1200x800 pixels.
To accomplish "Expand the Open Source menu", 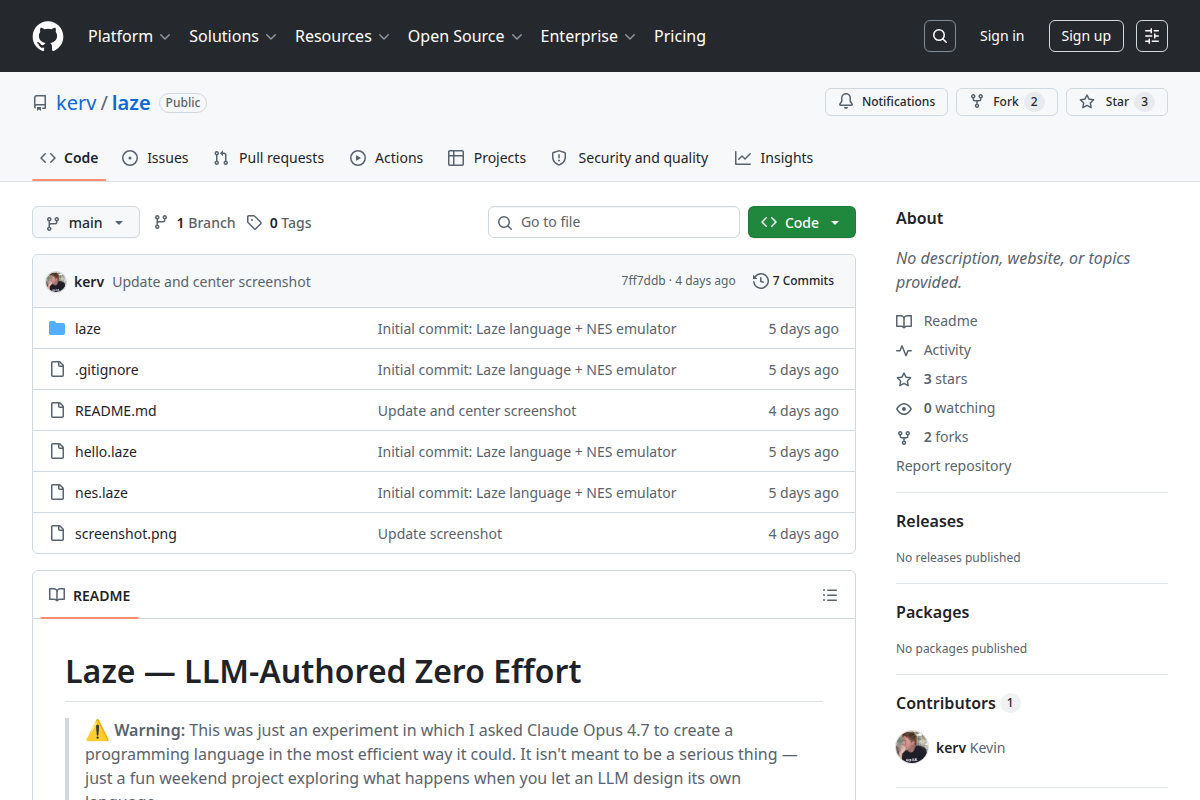I will click(x=465, y=36).
